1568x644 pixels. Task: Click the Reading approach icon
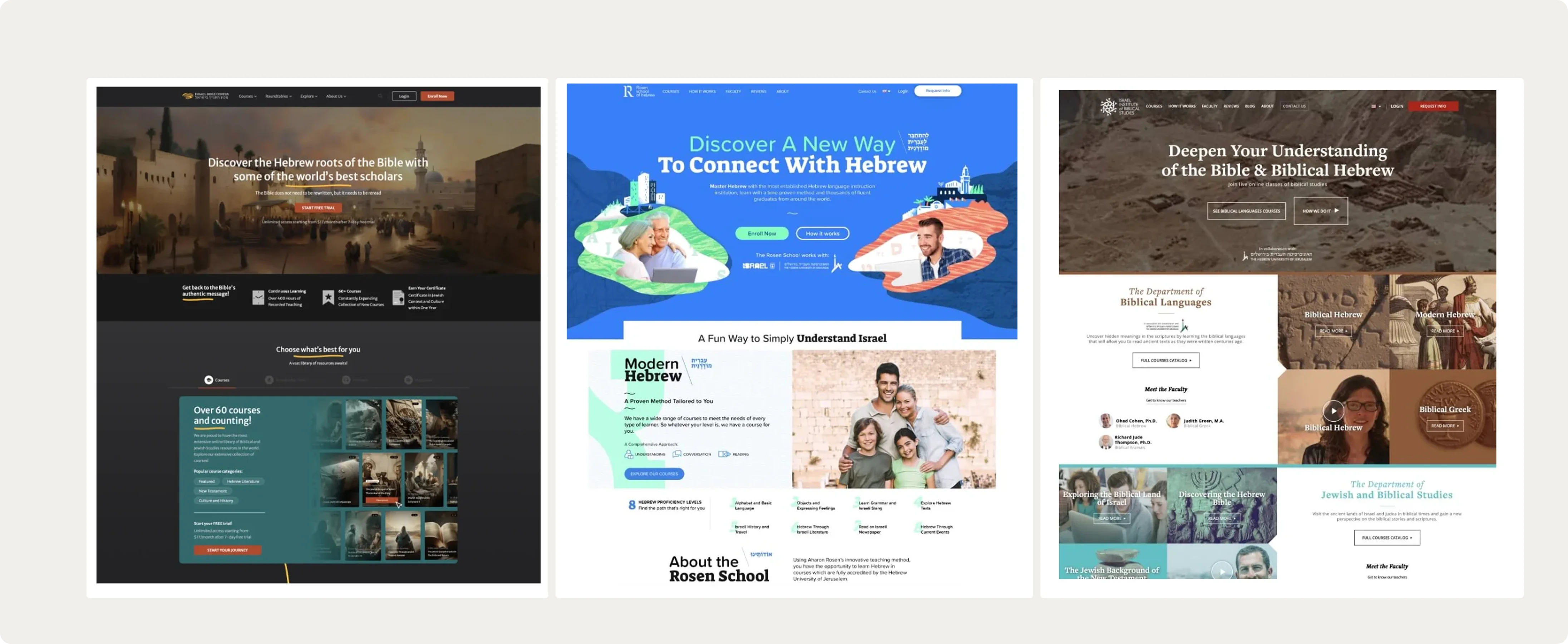pos(724,454)
